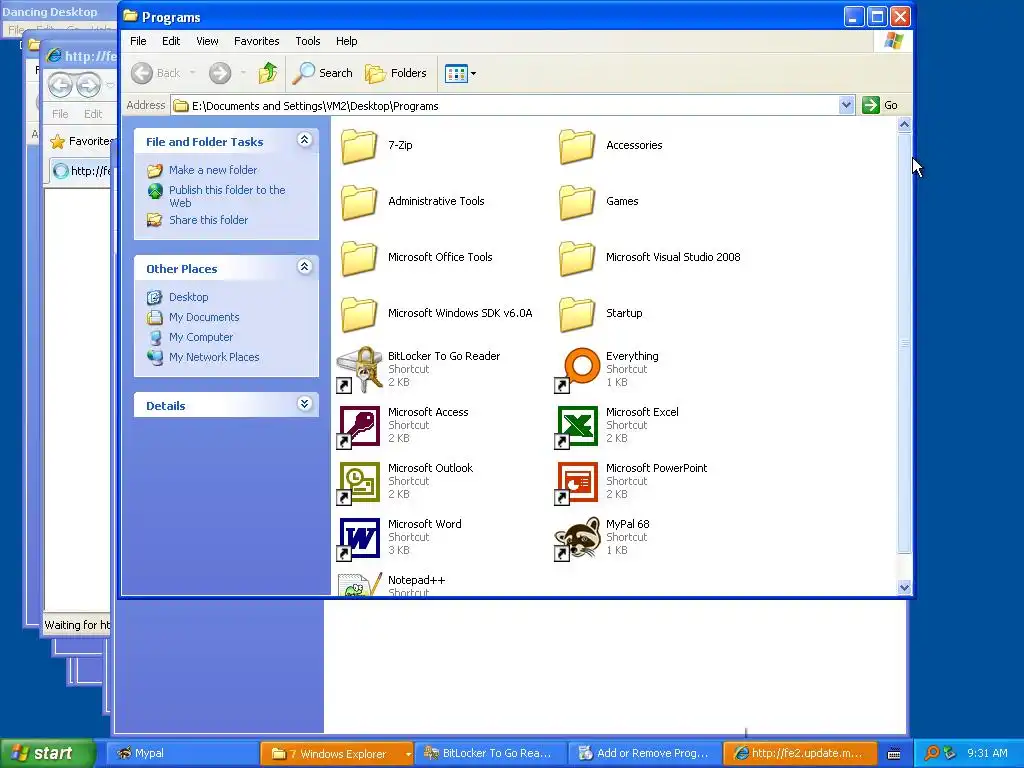Show the Folders tree pane

396,73
